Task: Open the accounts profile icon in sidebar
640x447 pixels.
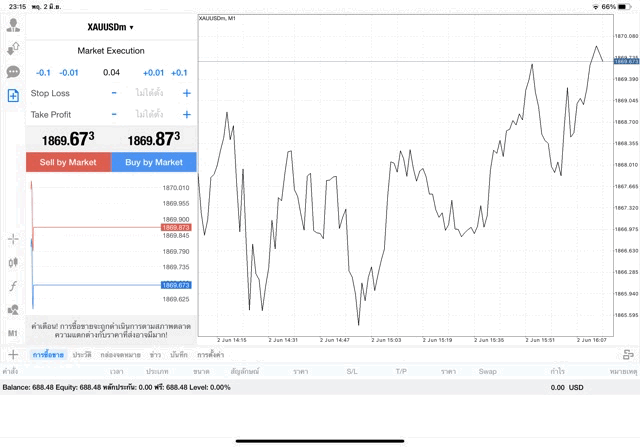Action: pyautogui.click(x=13, y=25)
